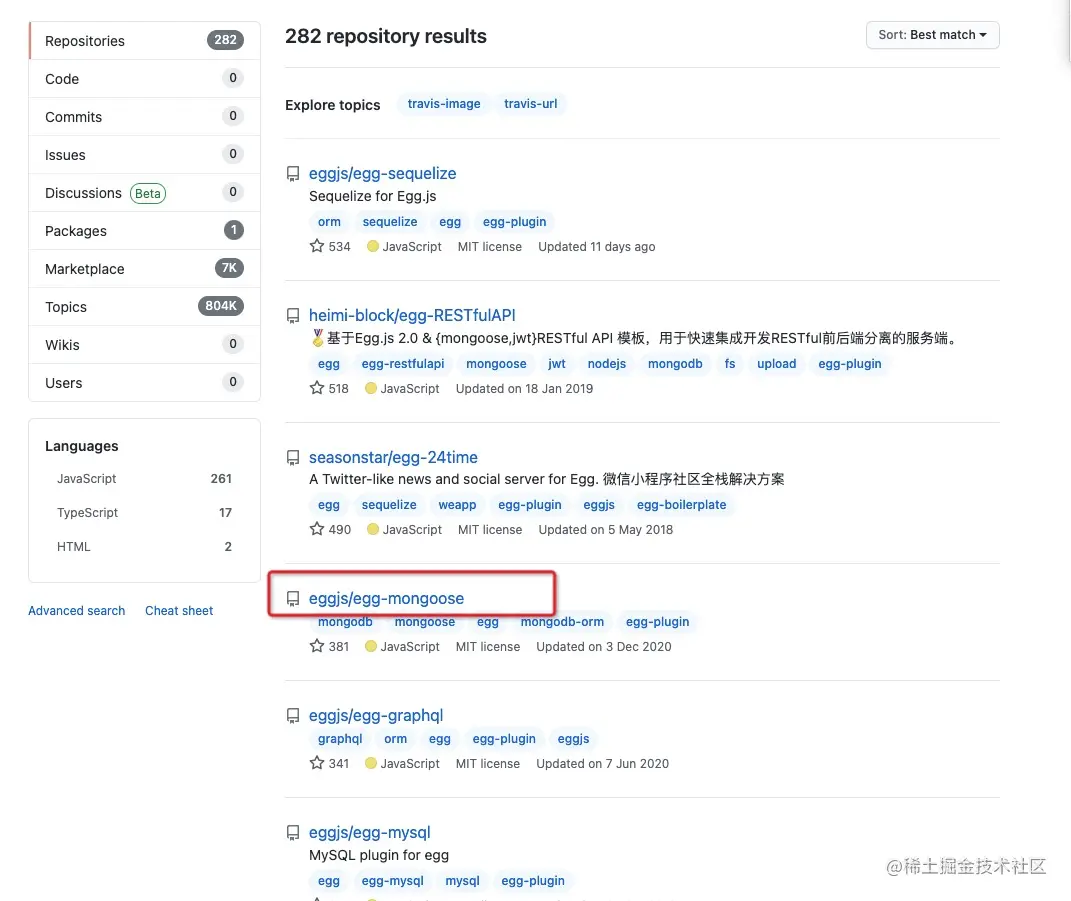Open eggjs/egg-sequelize repository
The image size is (1071, 901).
tap(382, 174)
